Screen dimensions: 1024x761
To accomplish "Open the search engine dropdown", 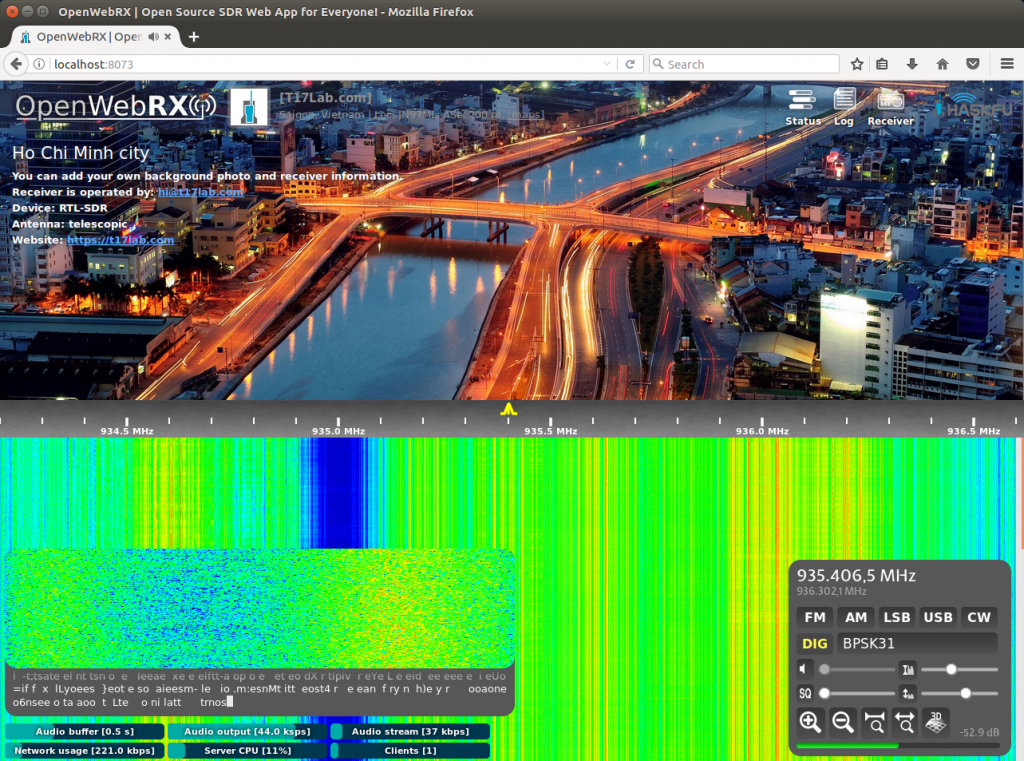I will 659,63.
